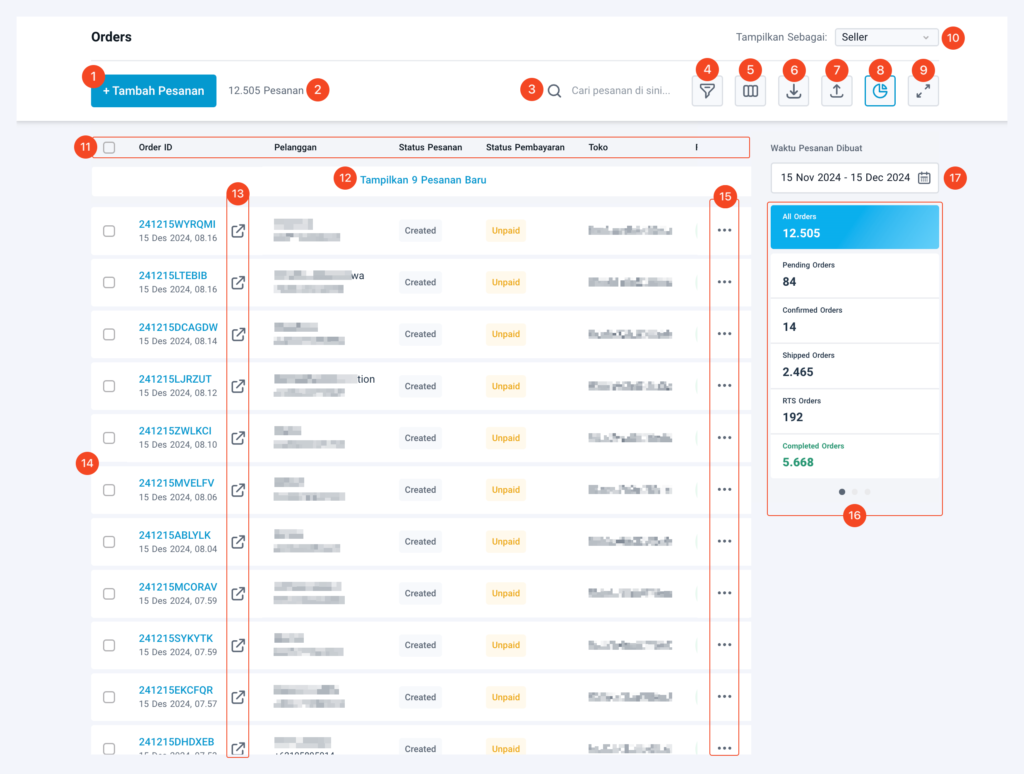
Task: Click the Toko column header
Action: tap(598, 148)
